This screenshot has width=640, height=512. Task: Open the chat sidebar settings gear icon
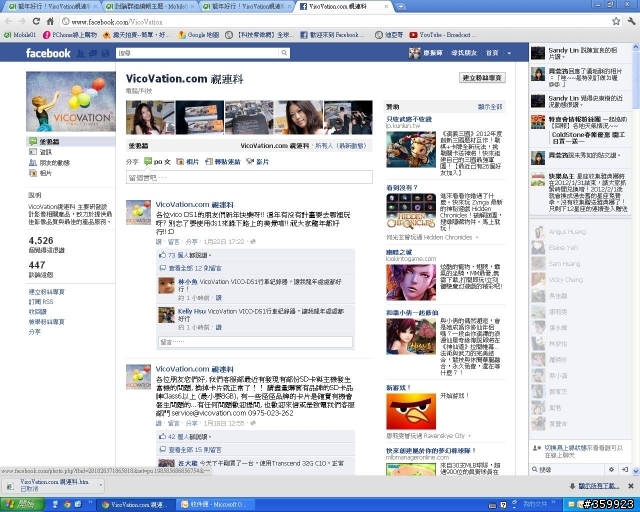[611, 470]
